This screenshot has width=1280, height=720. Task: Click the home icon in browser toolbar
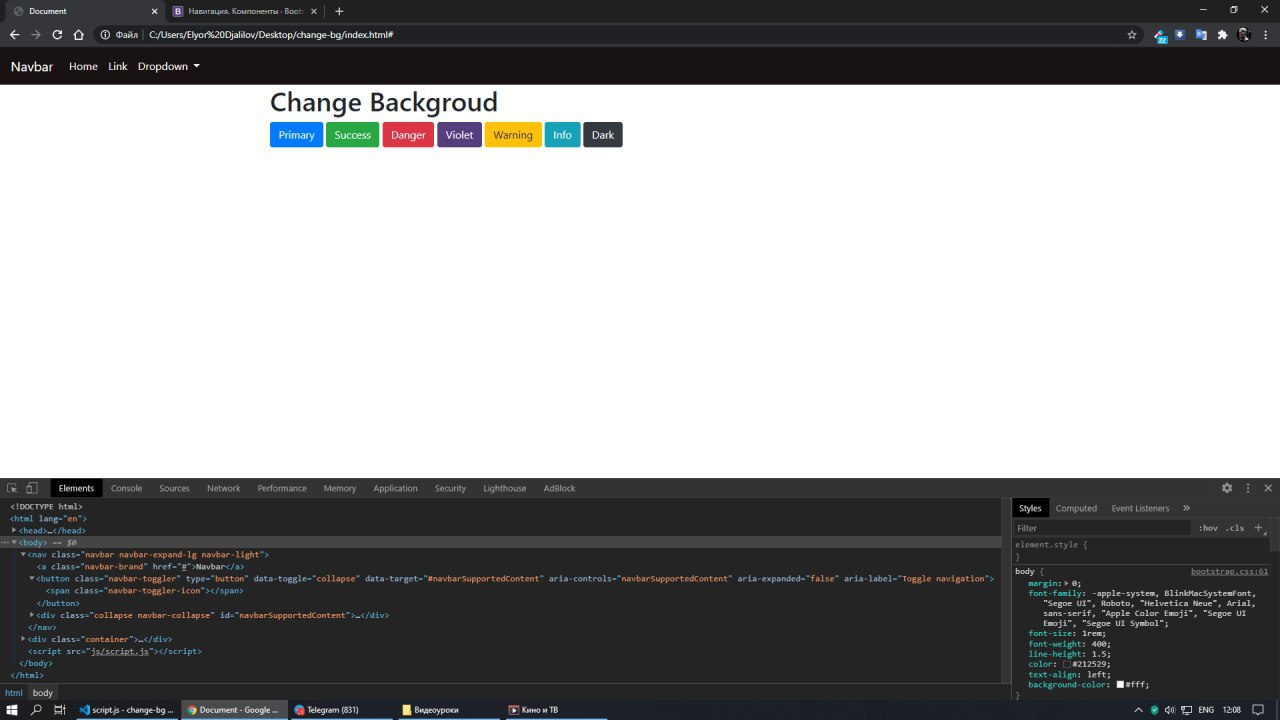(79, 34)
